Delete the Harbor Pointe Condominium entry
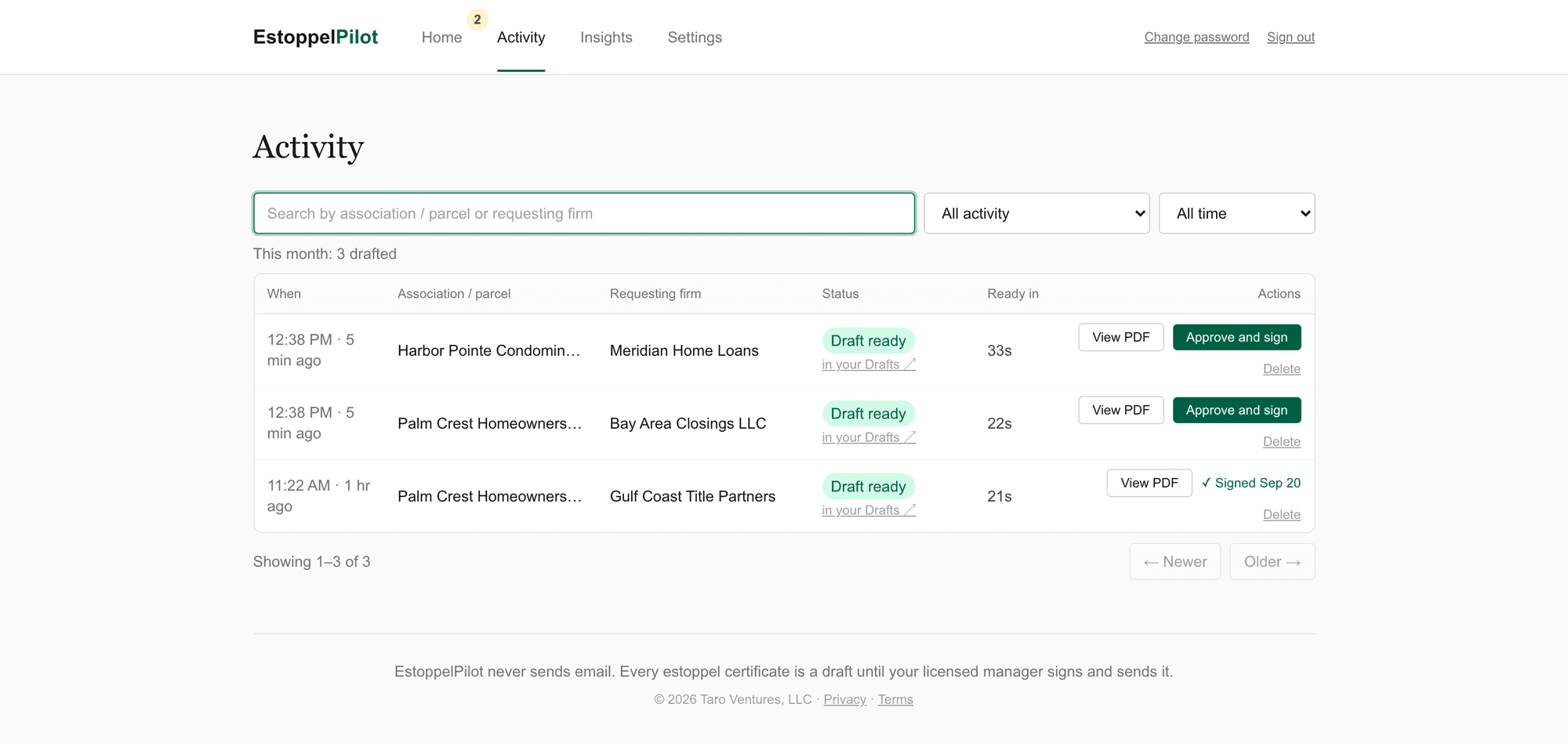 pyautogui.click(x=1281, y=368)
